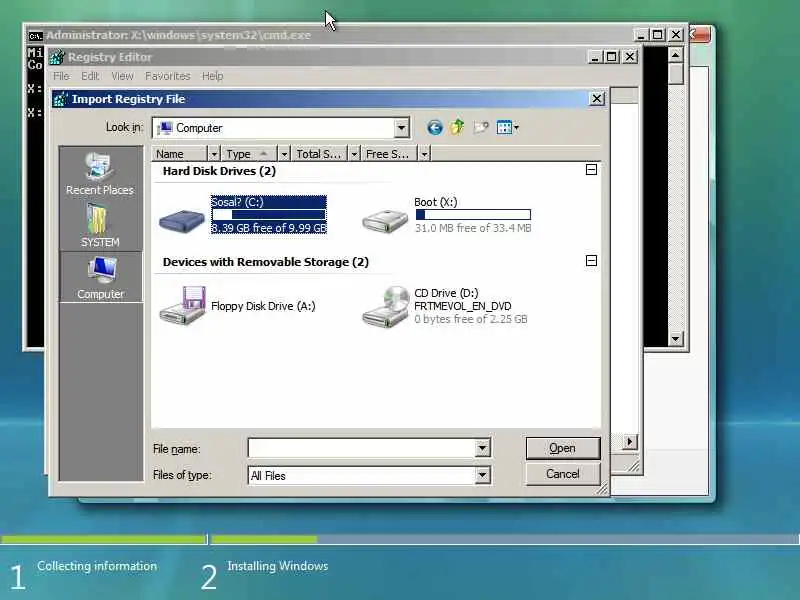
Task: Create a new folder with the toolbar icon
Action: click(x=481, y=128)
